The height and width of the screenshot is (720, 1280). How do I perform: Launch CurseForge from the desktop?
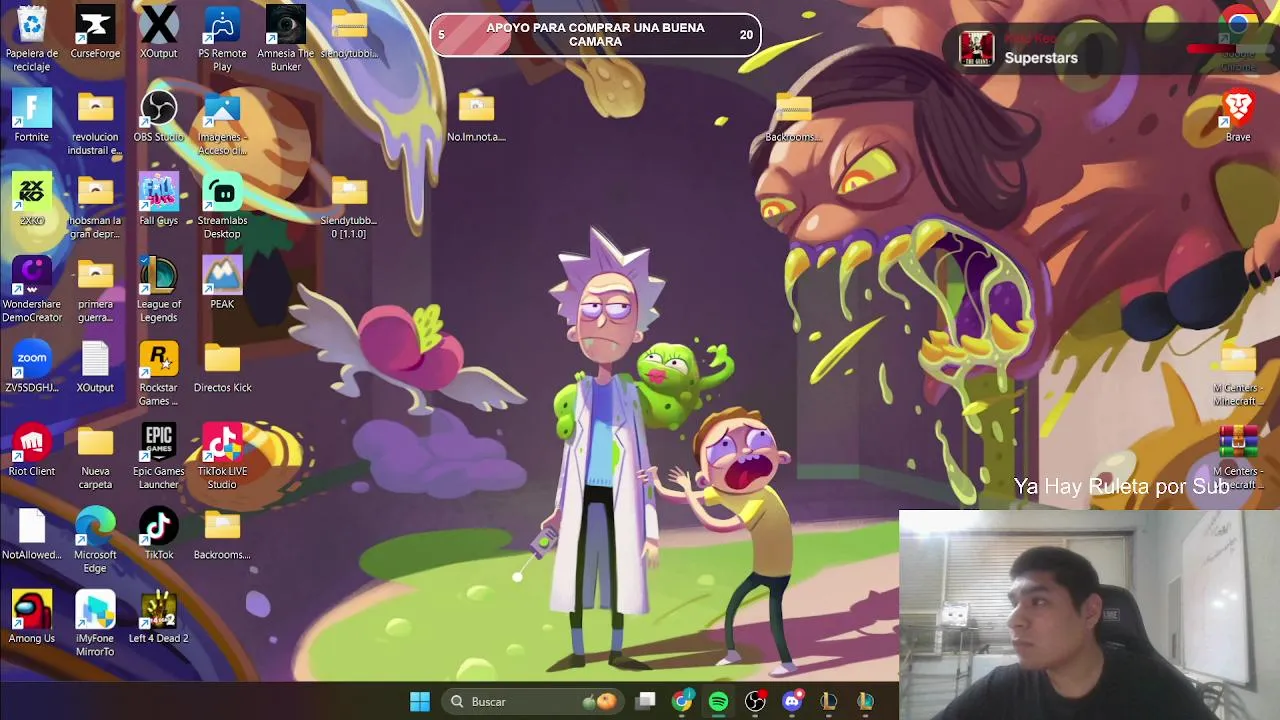[95, 33]
